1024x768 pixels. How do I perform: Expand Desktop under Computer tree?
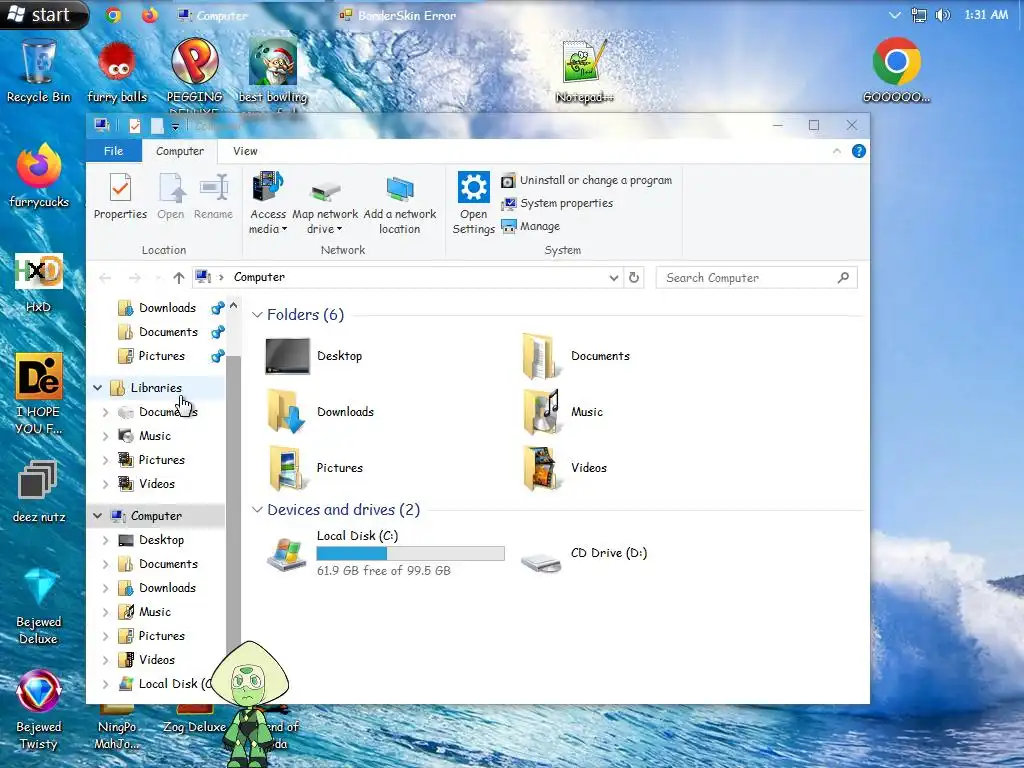[x=105, y=540]
